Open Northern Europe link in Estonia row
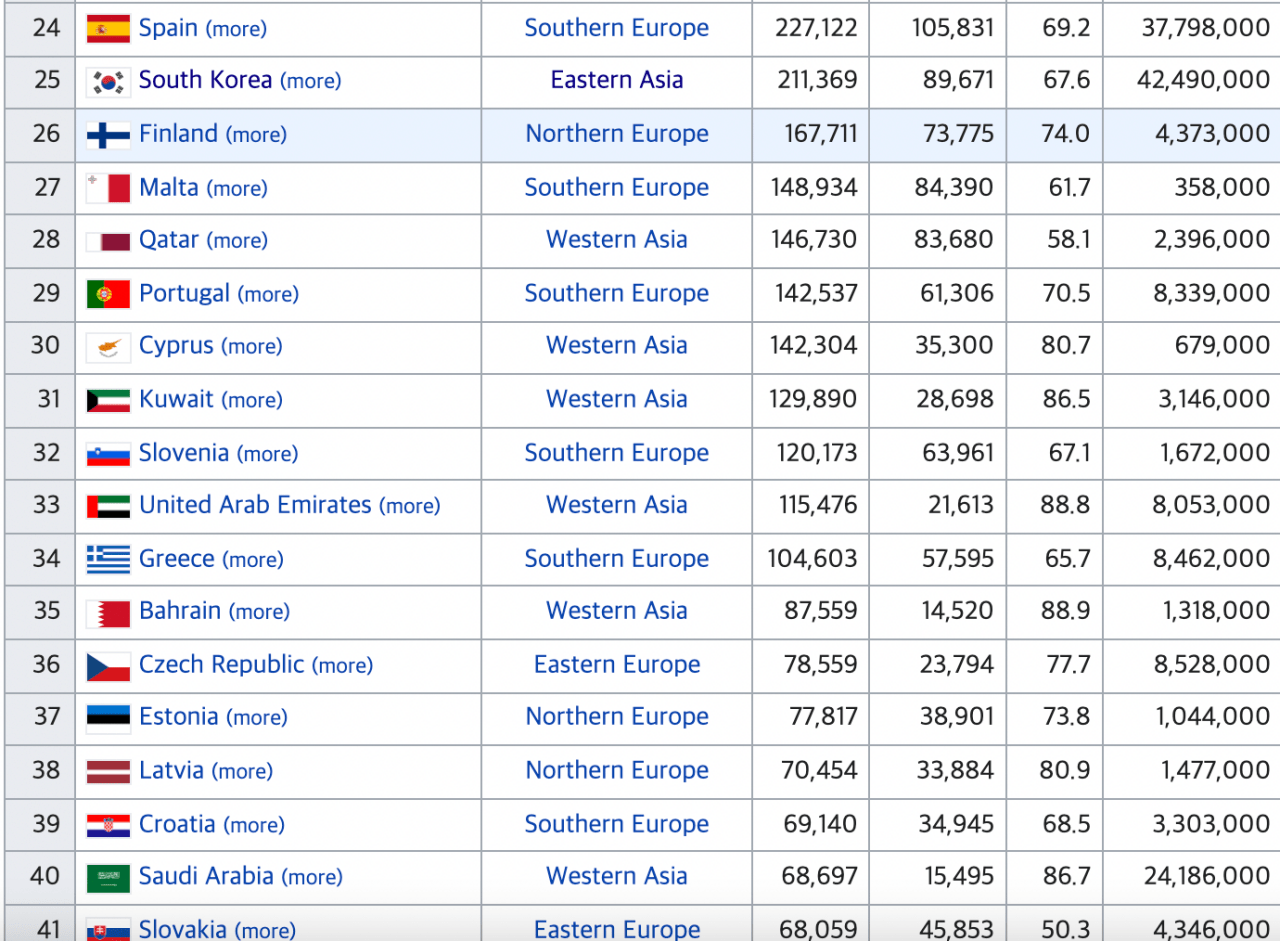This screenshot has height=941, width=1280. (617, 717)
